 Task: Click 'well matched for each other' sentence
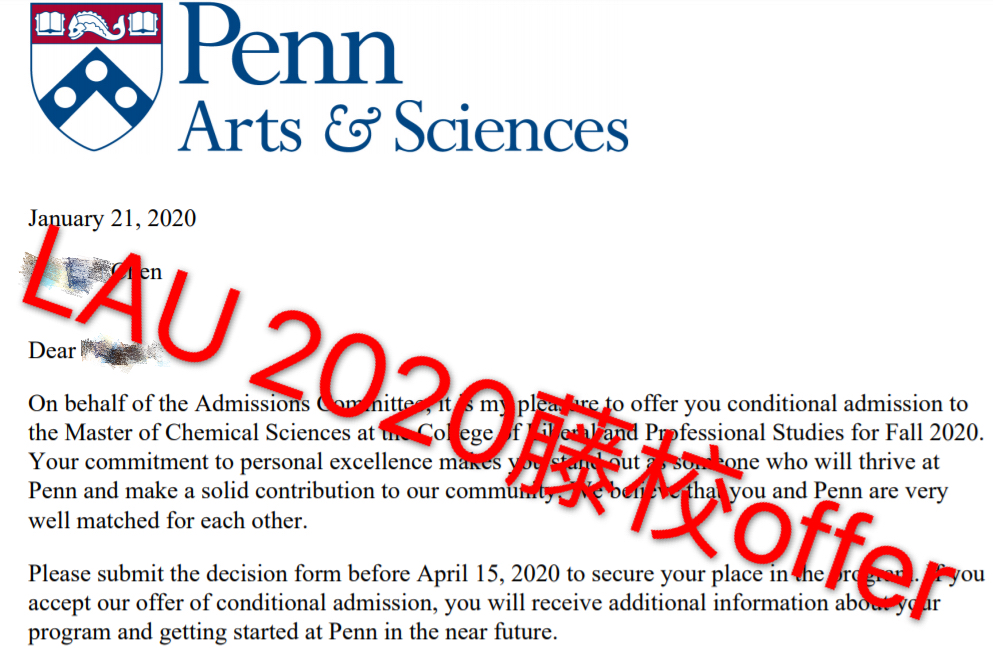coord(168,520)
